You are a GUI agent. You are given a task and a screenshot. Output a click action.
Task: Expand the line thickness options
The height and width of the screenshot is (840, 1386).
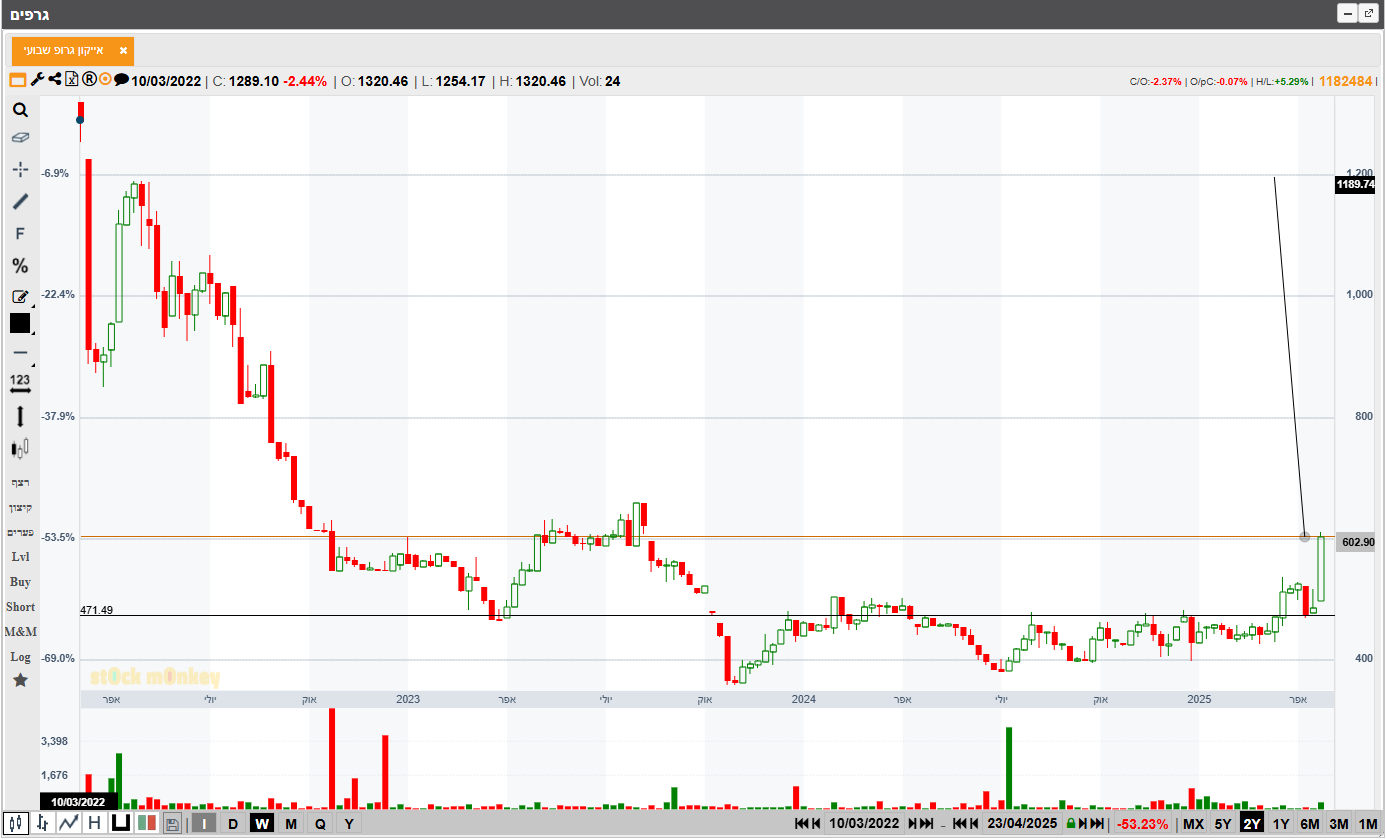pyautogui.click(x=31, y=363)
